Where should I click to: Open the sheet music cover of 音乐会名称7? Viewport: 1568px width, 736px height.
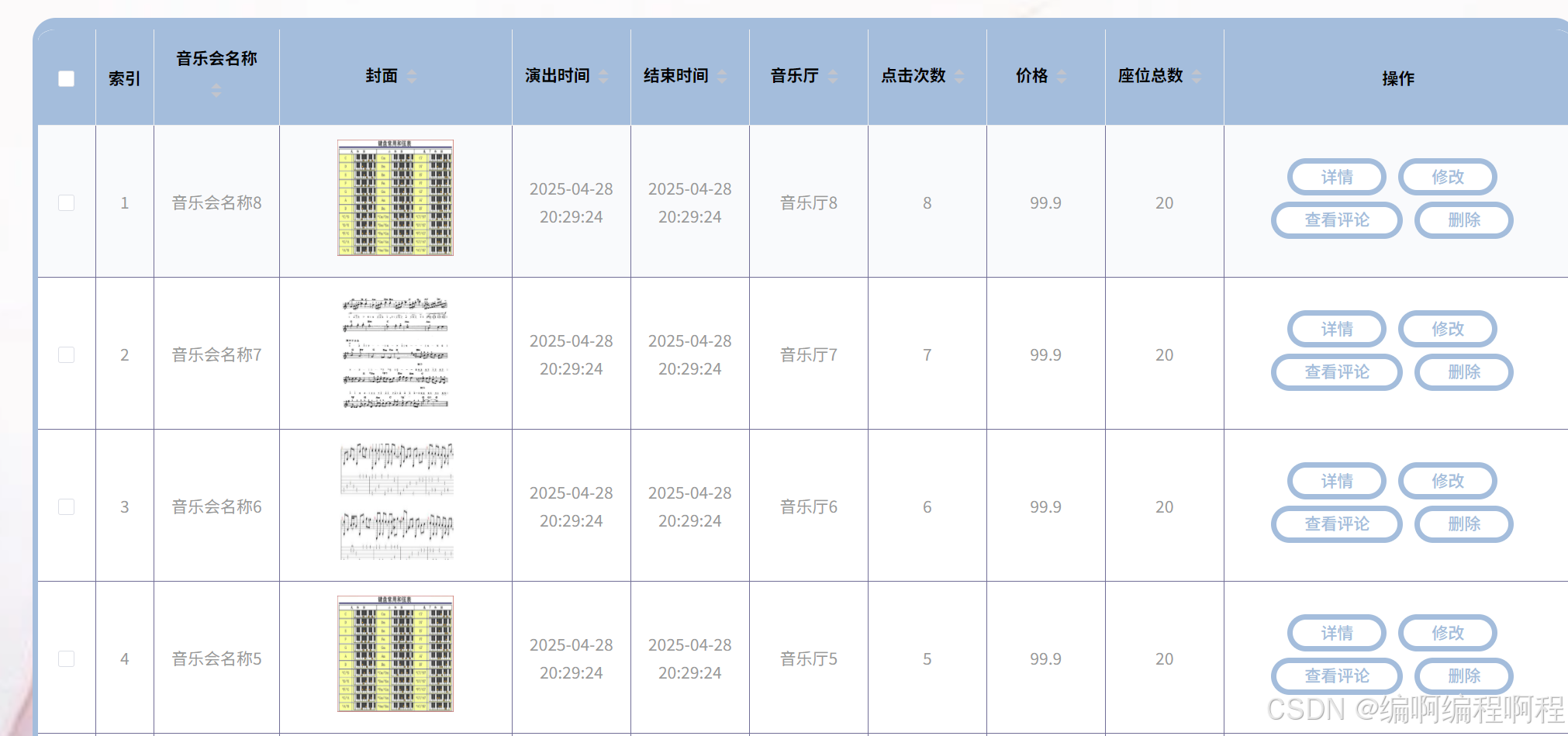[x=395, y=353]
